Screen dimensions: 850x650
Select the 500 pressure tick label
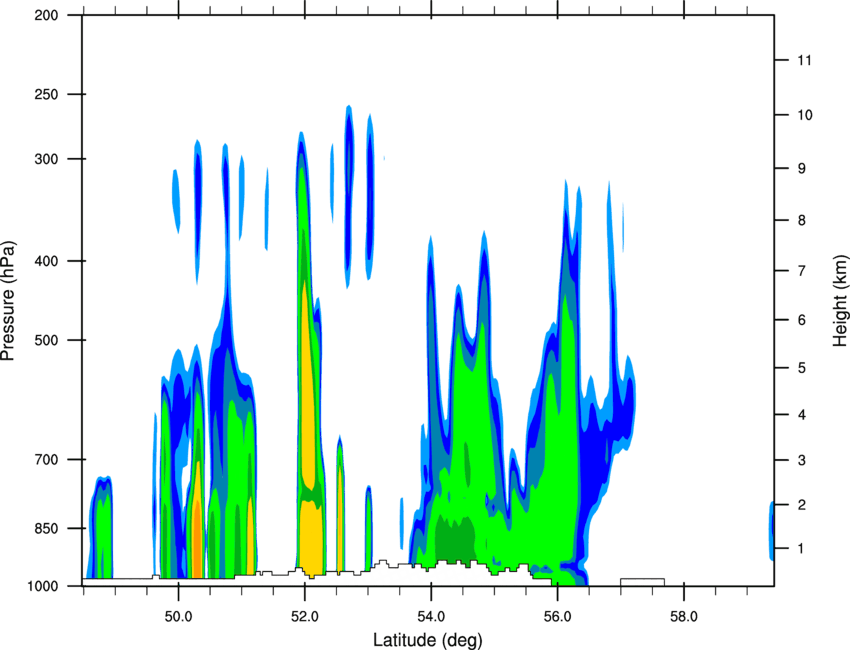(46, 340)
